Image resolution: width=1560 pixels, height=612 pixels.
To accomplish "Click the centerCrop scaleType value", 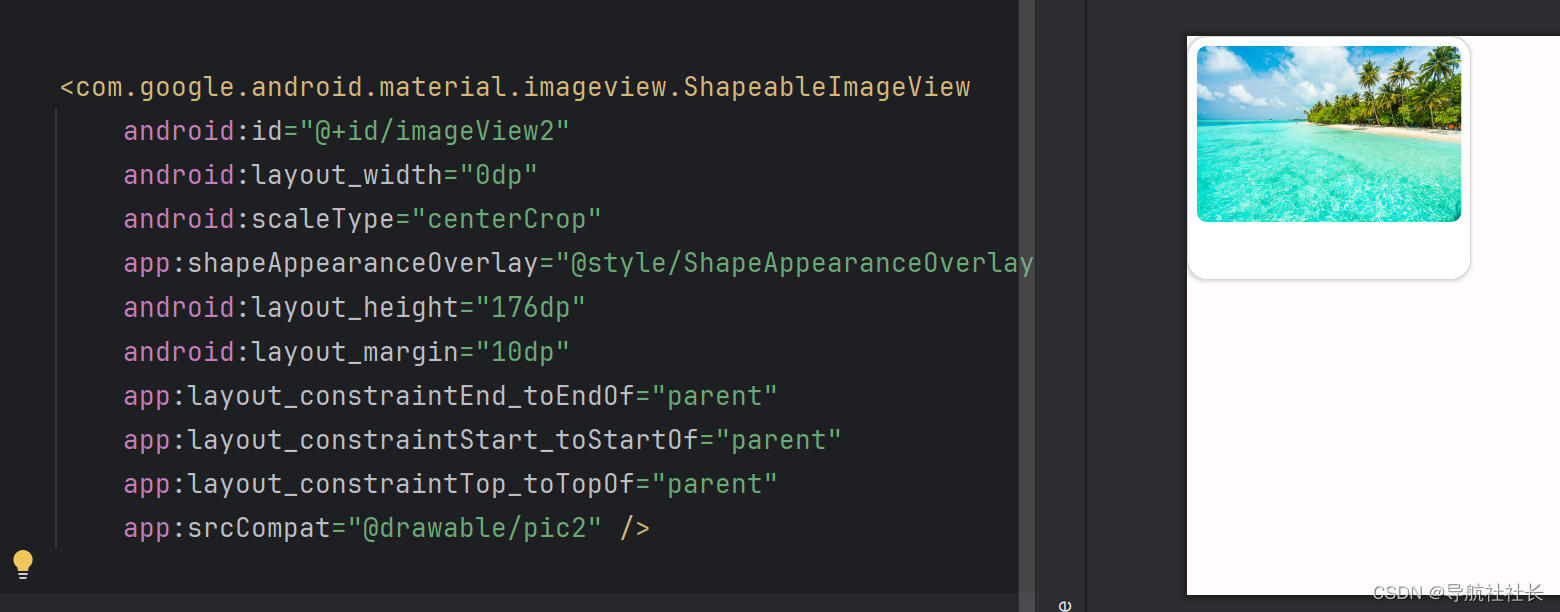I will click(x=510, y=218).
